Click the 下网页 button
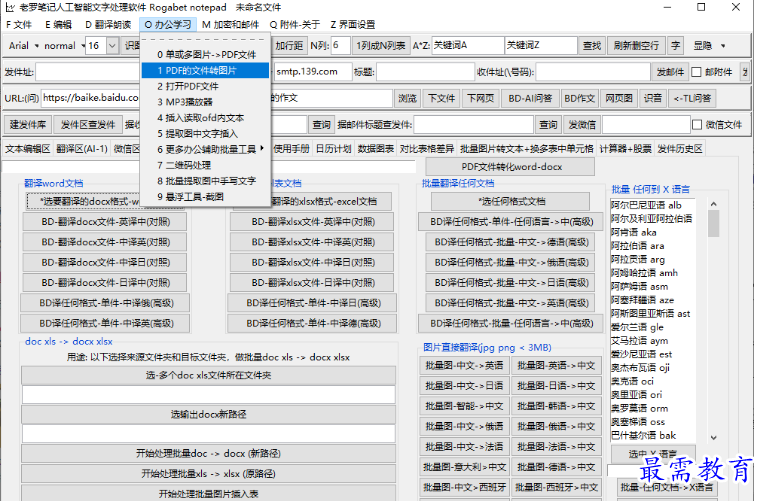The height and width of the screenshot is (501, 761). 480,99
